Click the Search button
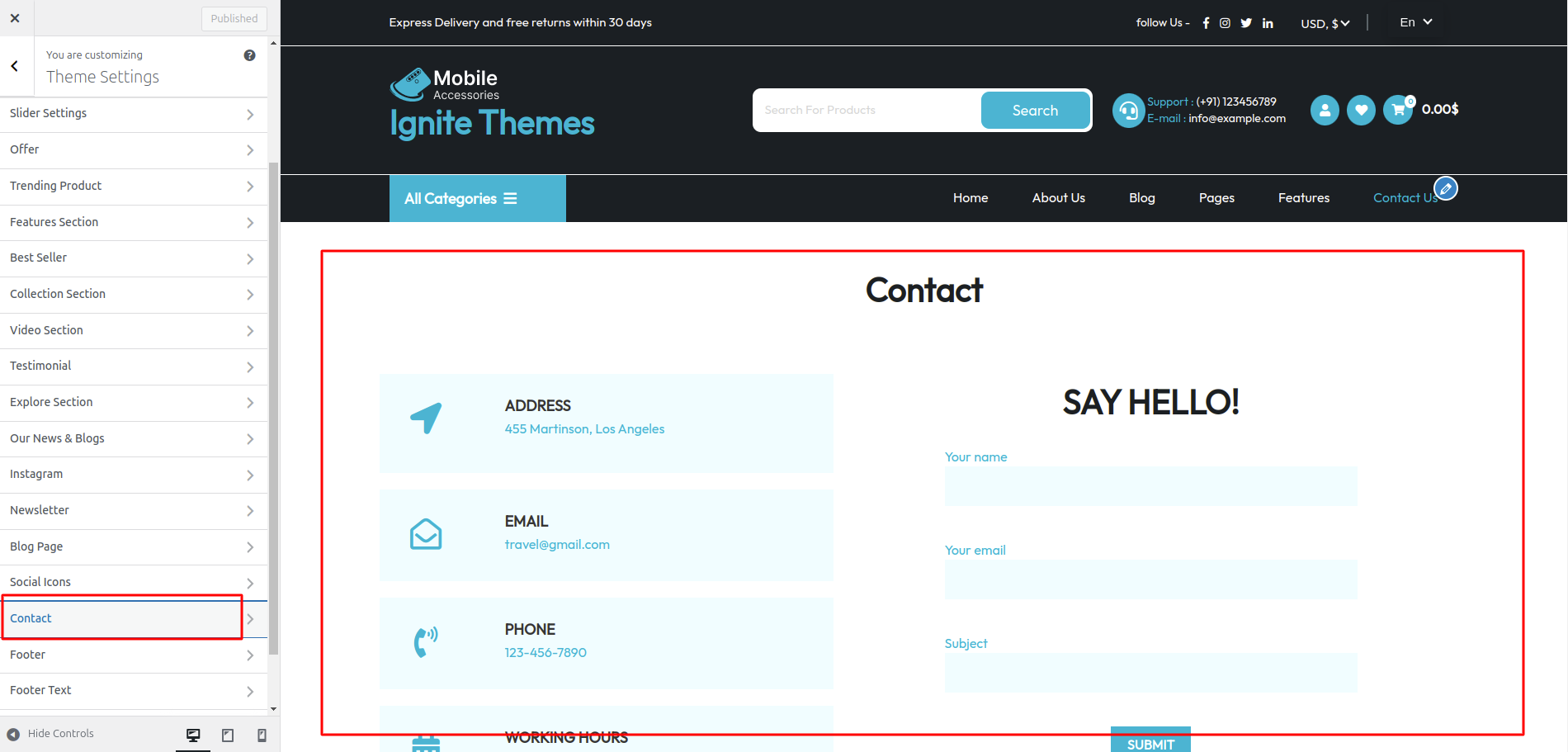 1035,111
